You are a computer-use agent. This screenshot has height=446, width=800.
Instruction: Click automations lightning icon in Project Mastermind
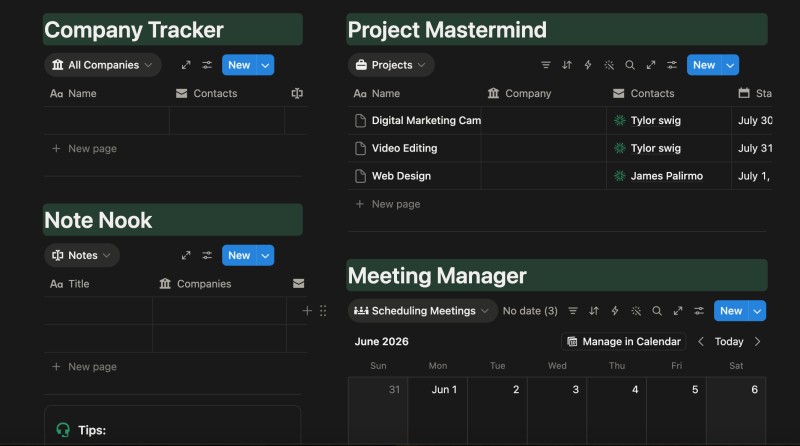[x=588, y=65]
